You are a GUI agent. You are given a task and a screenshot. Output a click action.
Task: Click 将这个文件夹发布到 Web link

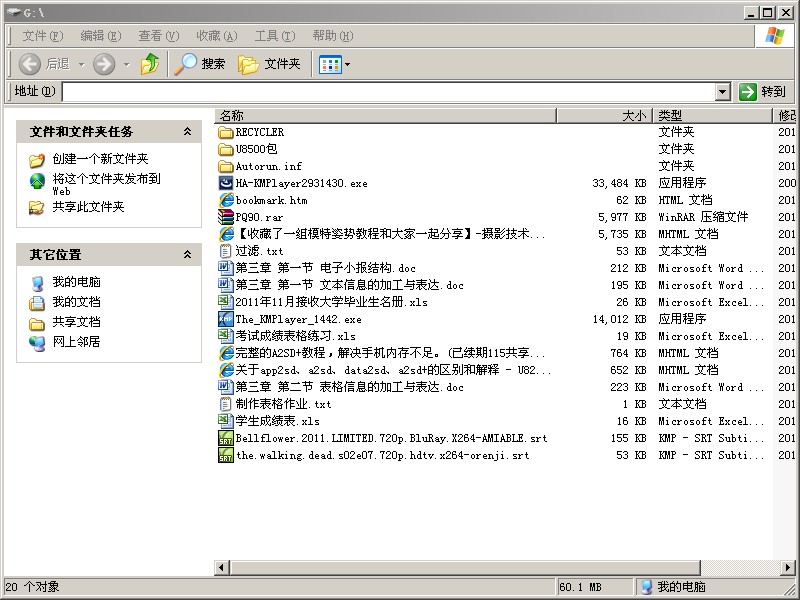106,184
